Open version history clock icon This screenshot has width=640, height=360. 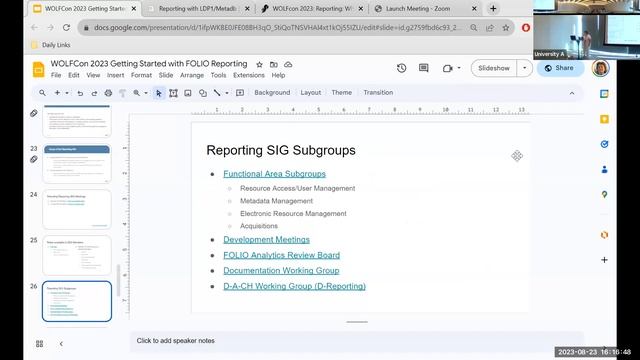pyautogui.click(x=401, y=68)
